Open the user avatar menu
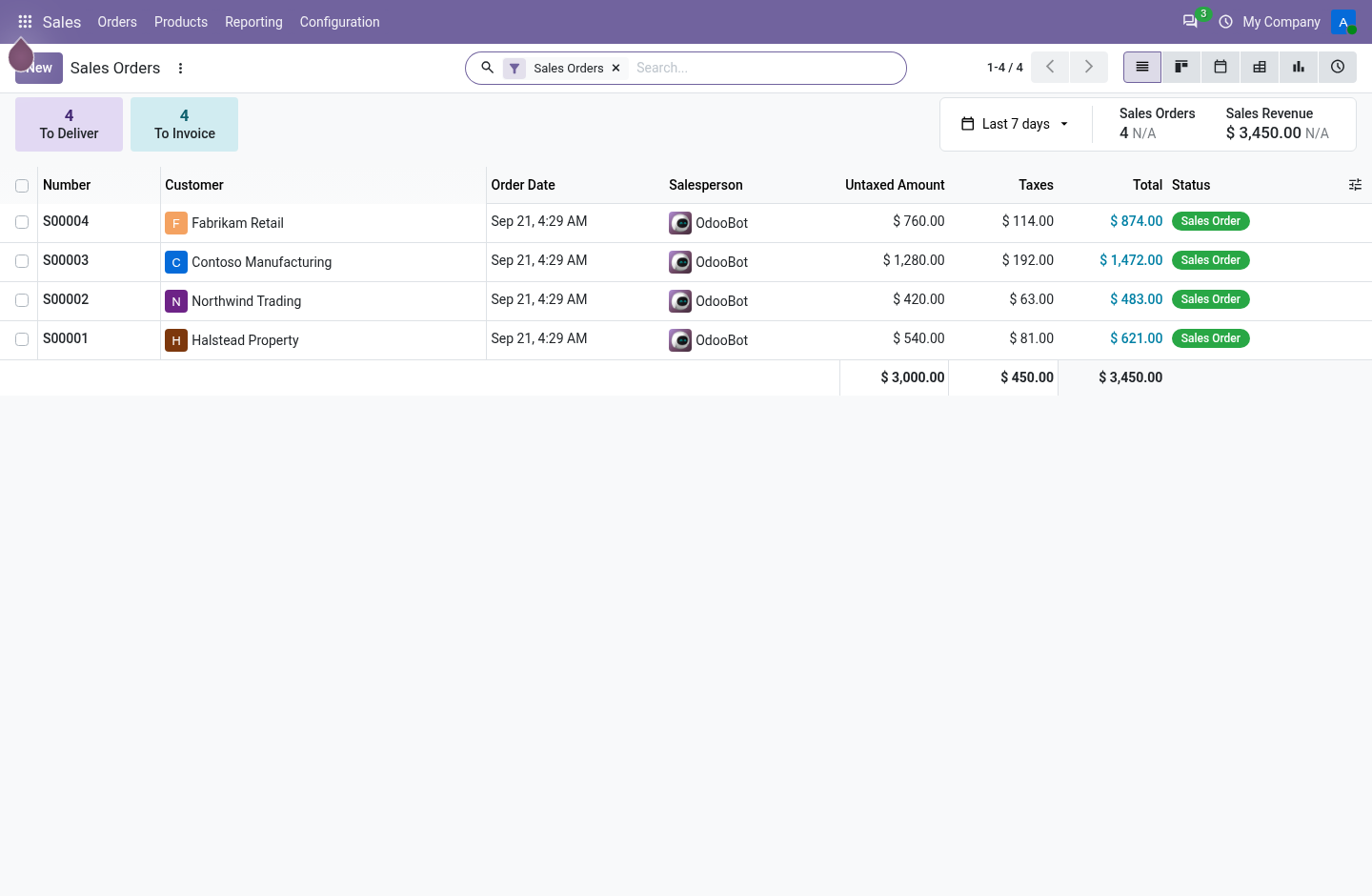1372x896 pixels. coord(1343,22)
